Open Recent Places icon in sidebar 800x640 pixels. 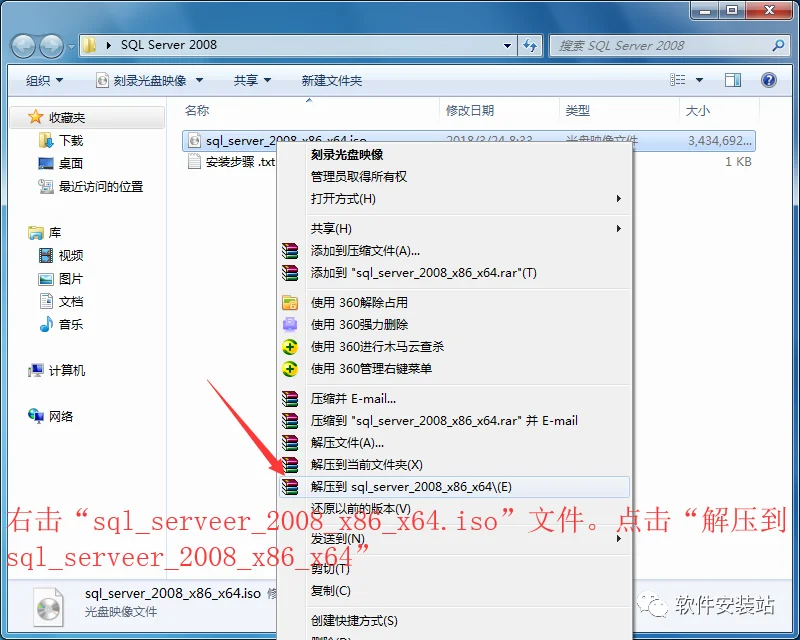(46, 186)
